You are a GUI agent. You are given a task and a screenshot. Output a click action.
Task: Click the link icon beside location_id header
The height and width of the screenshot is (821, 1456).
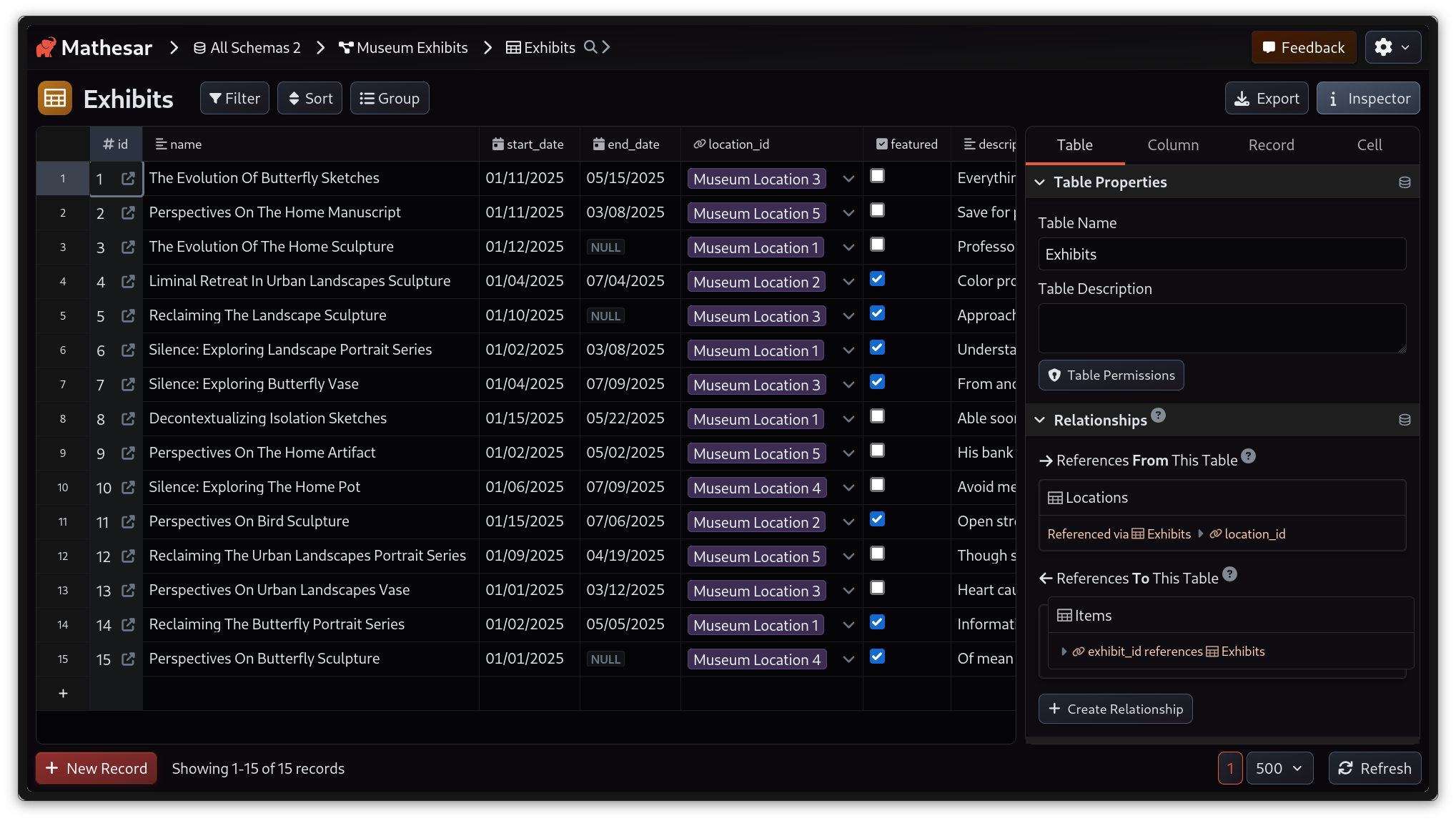698,144
